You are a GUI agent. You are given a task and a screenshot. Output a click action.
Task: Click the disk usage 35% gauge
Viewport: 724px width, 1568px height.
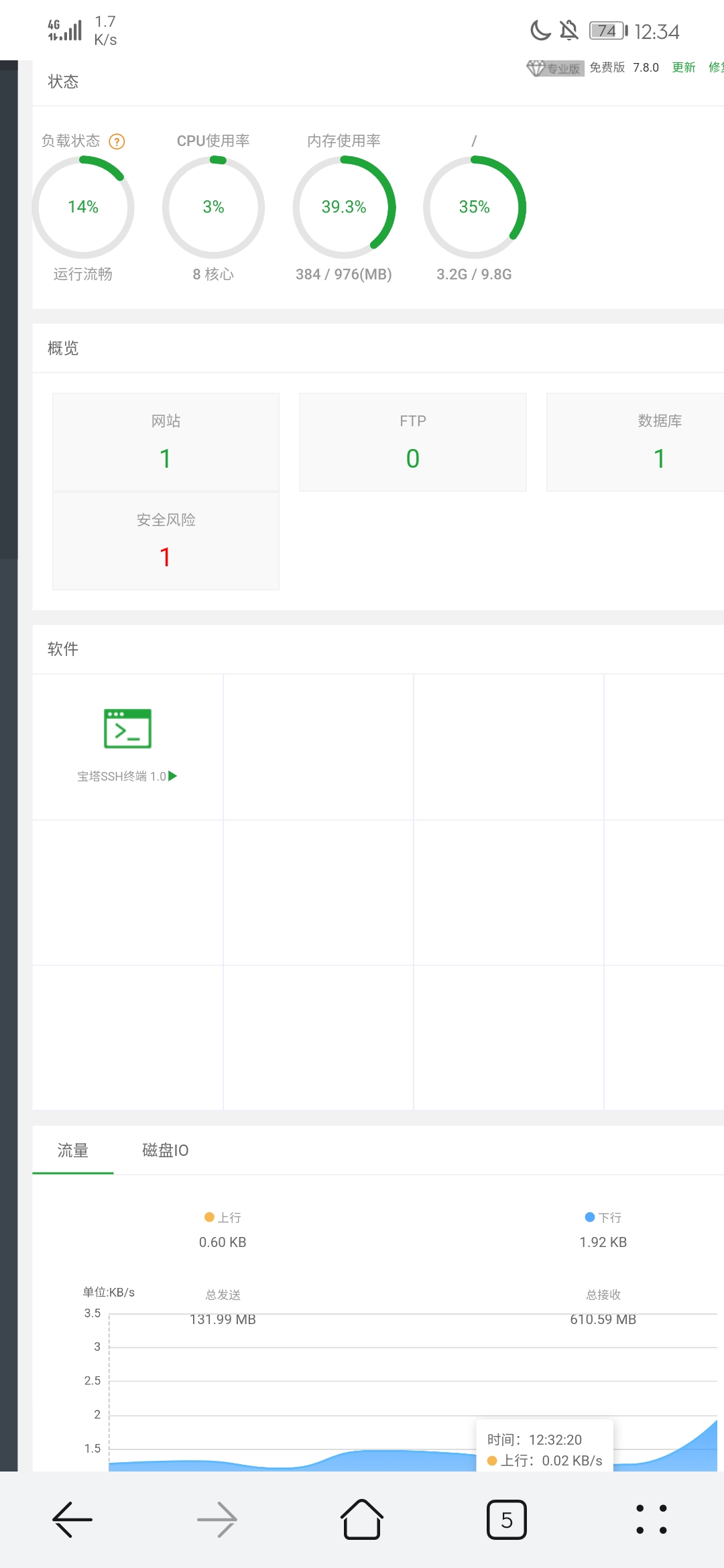(x=475, y=207)
